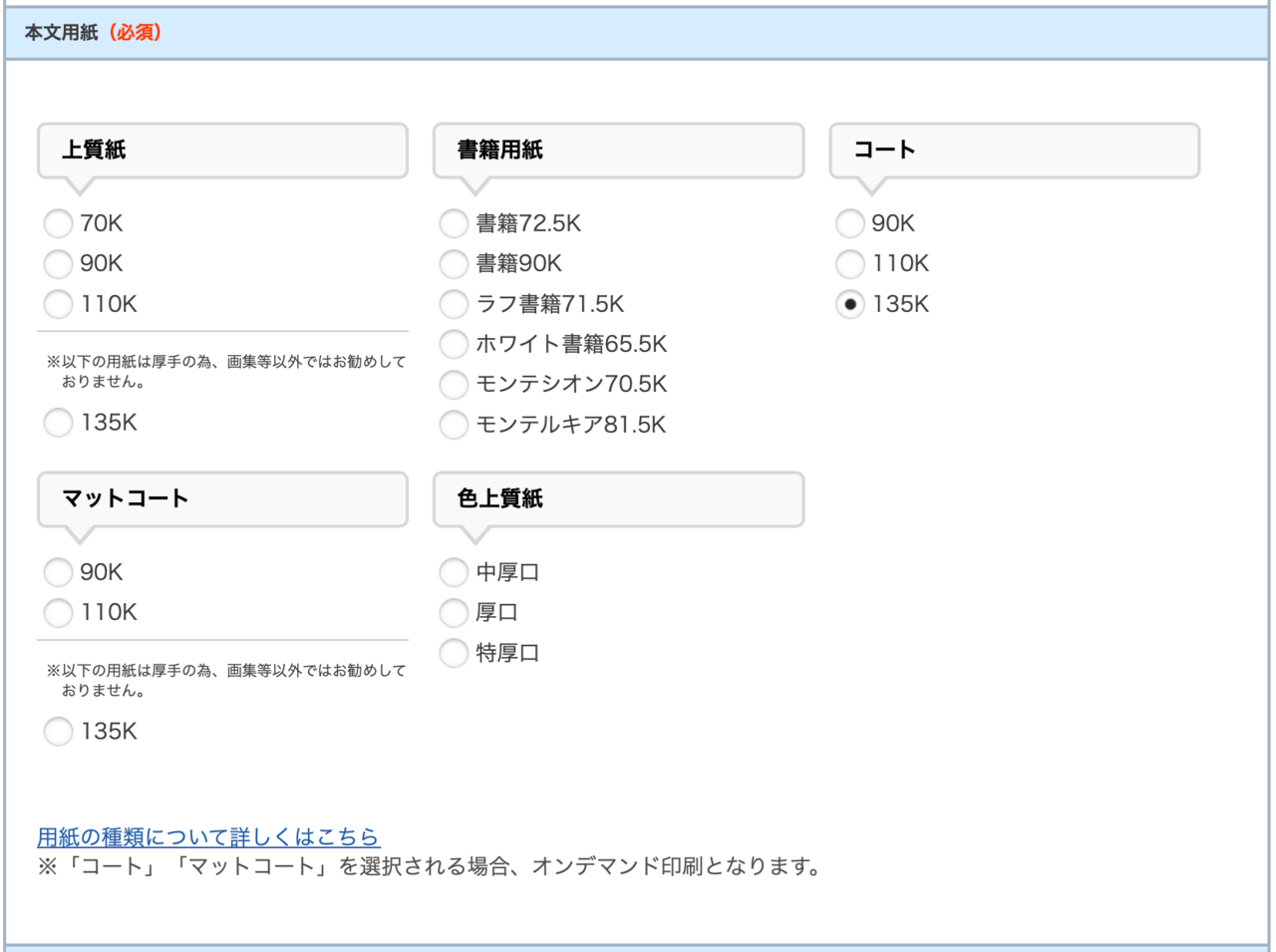
Task: Select 厚口 under 色上質紙
Action: (453, 612)
